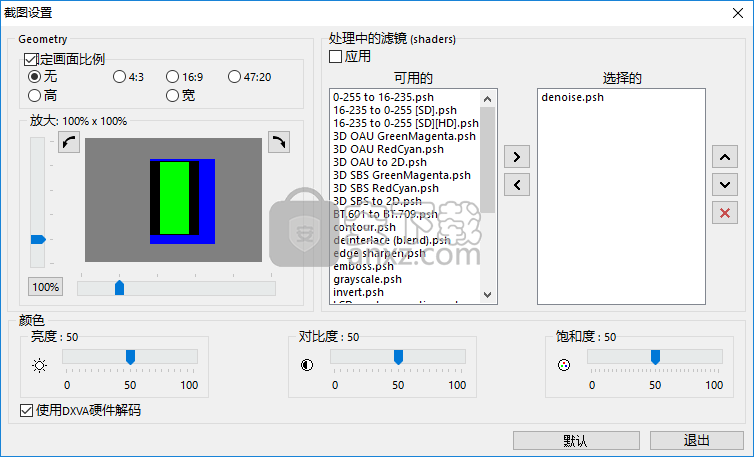Screen dimensions: 754x457
Task: Select 3D OAU to 2D.psh
Action: tap(380, 162)
